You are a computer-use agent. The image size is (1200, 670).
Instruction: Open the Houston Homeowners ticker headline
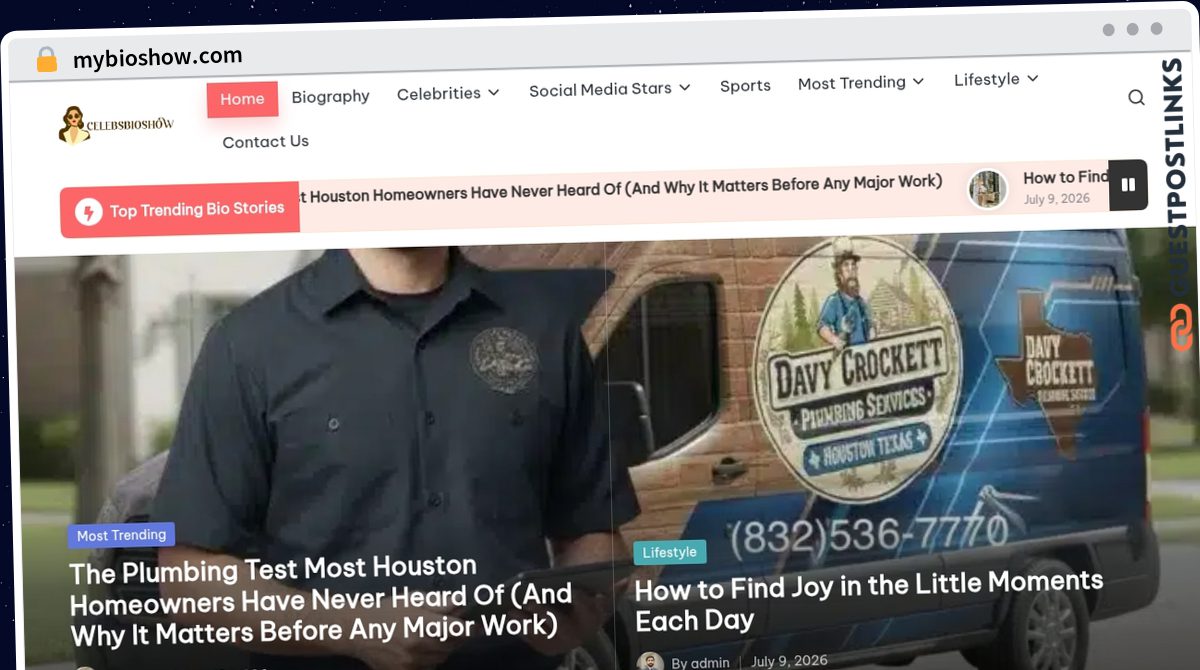click(x=622, y=188)
